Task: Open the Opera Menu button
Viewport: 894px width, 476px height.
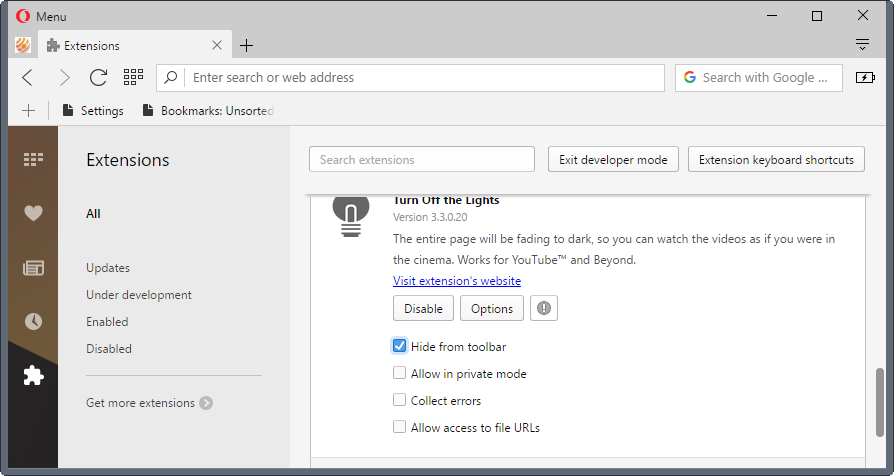Action: pos(41,17)
